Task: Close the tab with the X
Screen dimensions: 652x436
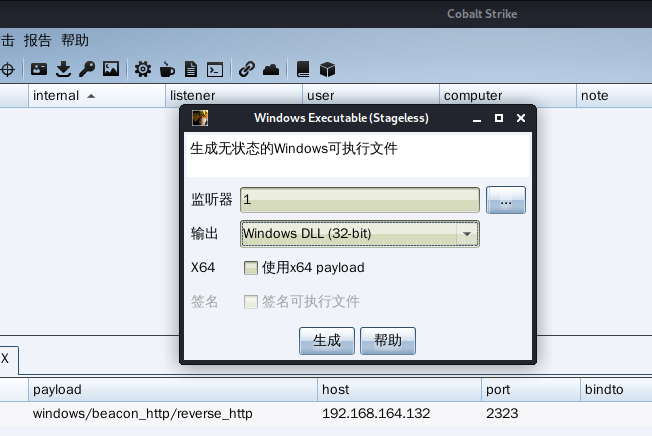Action: pyautogui.click(x=5, y=358)
